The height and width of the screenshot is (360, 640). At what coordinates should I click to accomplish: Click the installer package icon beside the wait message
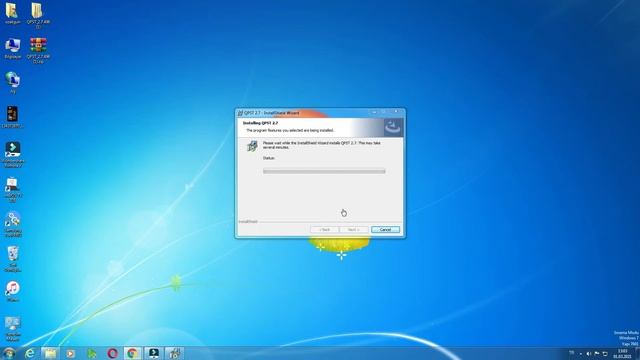pyautogui.click(x=253, y=146)
